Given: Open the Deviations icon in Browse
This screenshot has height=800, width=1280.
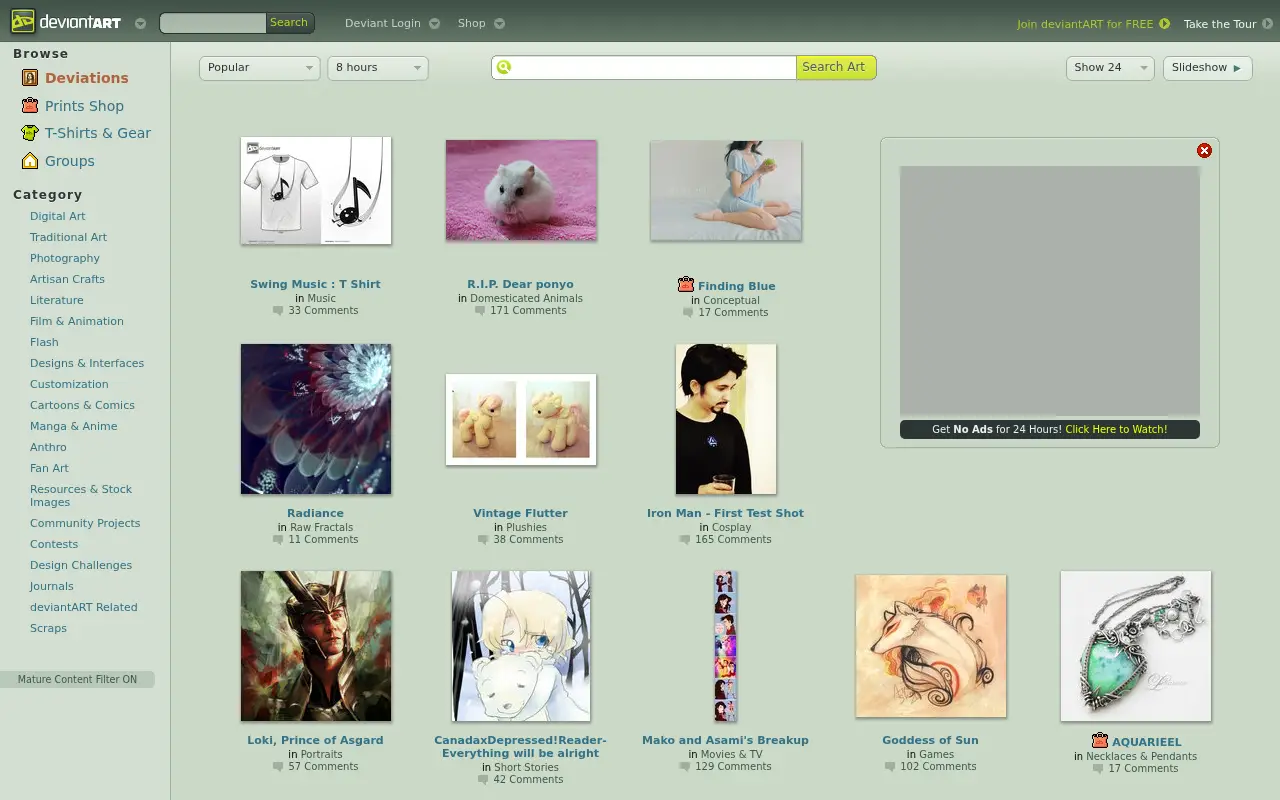Looking at the screenshot, I should tap(30, 77).
